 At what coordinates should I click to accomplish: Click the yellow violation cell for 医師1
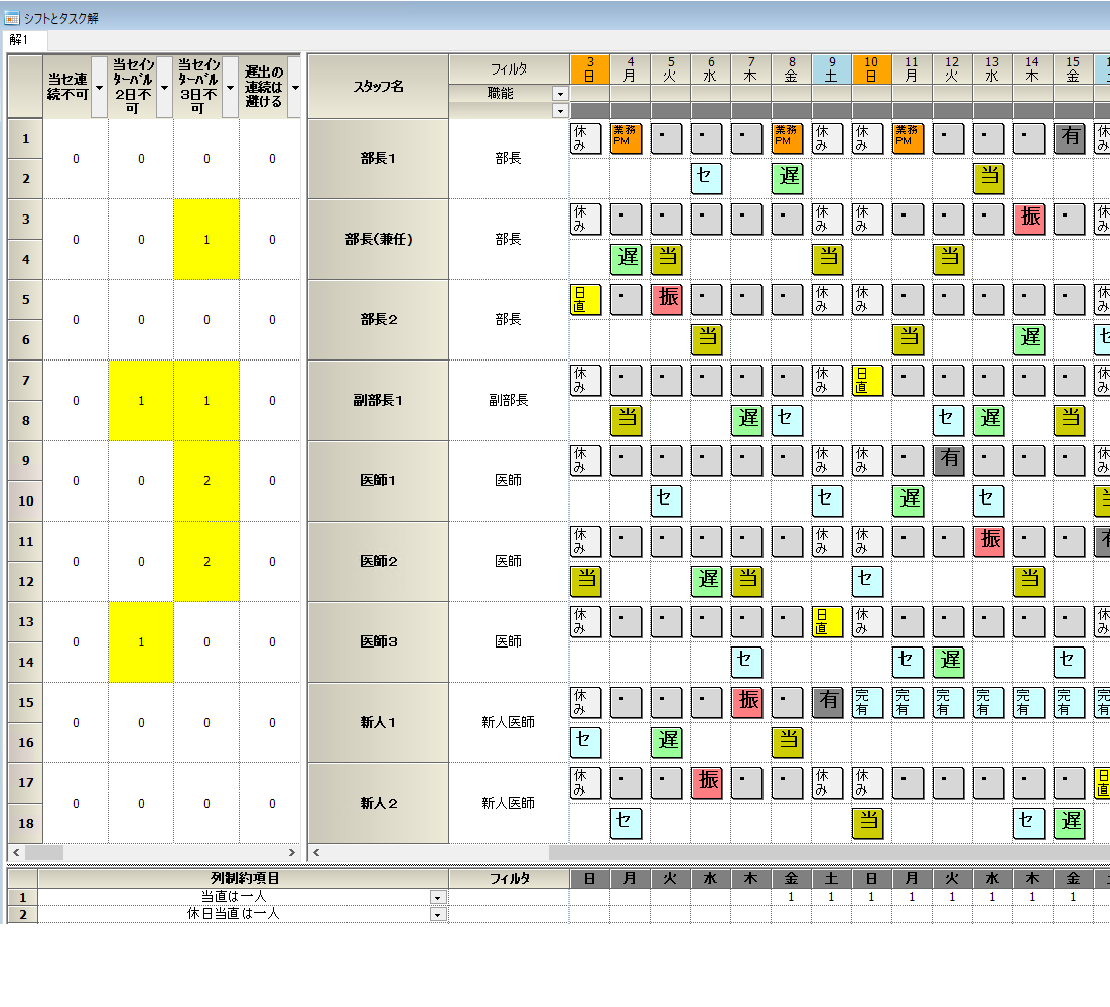click(x=206, y=480)
